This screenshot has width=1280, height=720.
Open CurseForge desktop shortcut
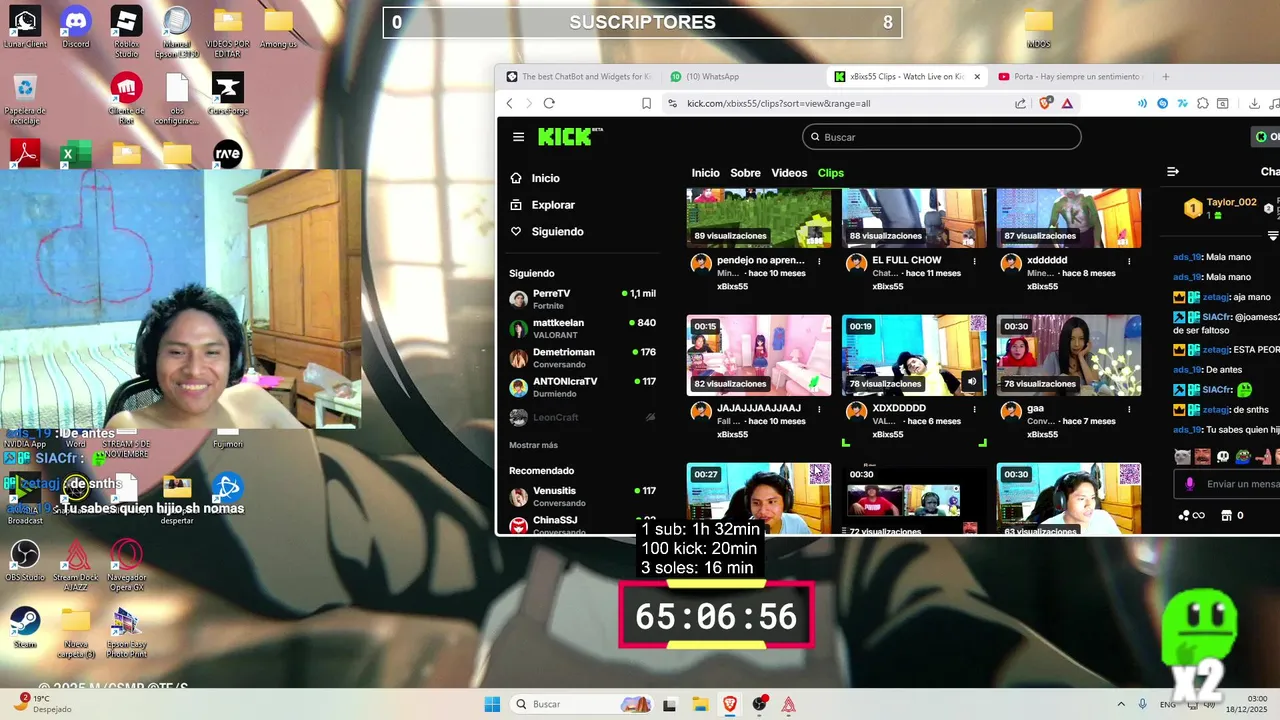click(228, 94)
